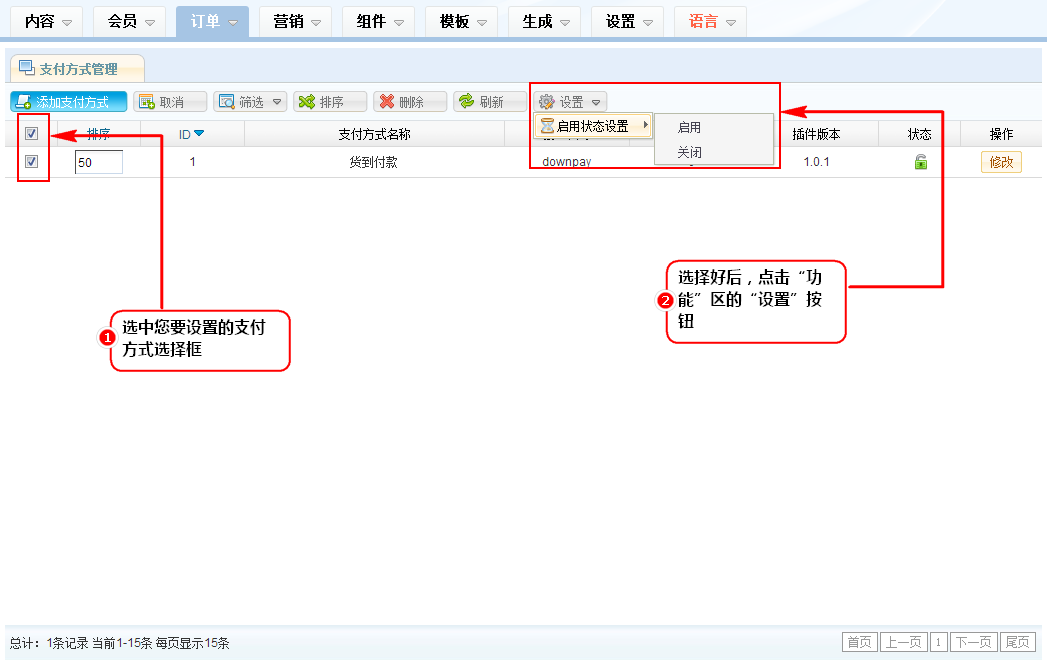Click the 排序 sort toolbar icon
1047x662 pixels.
tap(307, 102)
